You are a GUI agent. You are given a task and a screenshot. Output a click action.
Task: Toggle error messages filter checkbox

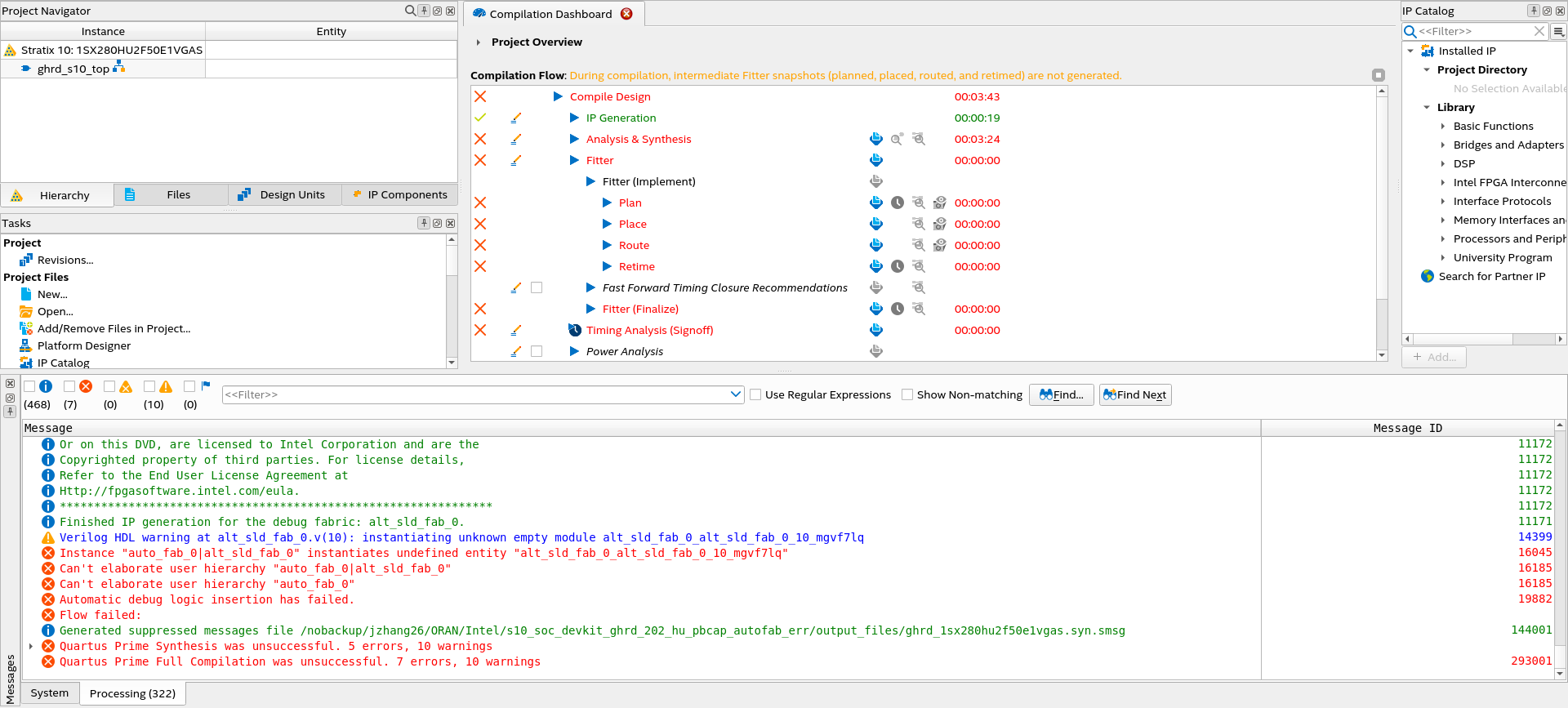click(69, 386)
